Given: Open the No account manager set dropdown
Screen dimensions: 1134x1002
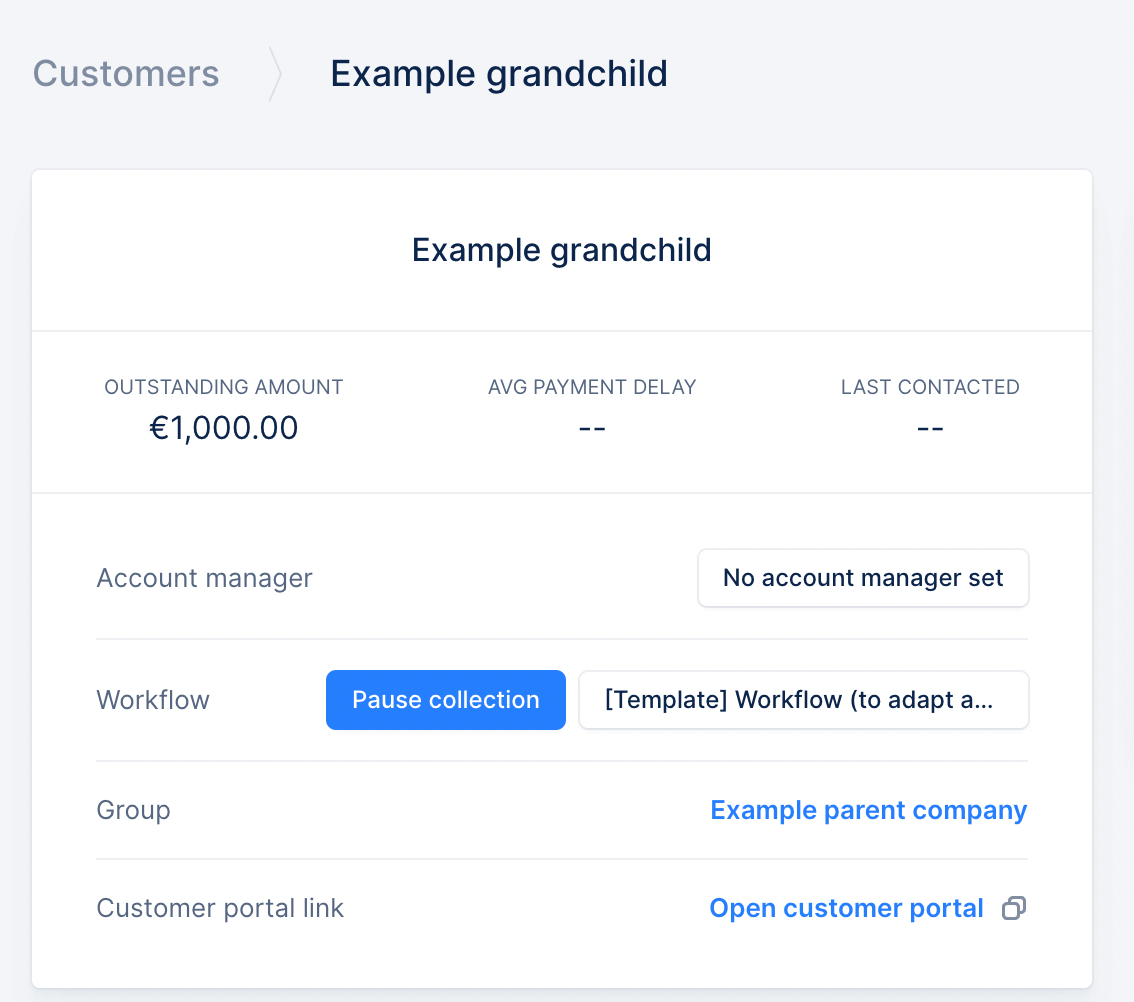Looking at the screenshot, I should tap(863, 578).
